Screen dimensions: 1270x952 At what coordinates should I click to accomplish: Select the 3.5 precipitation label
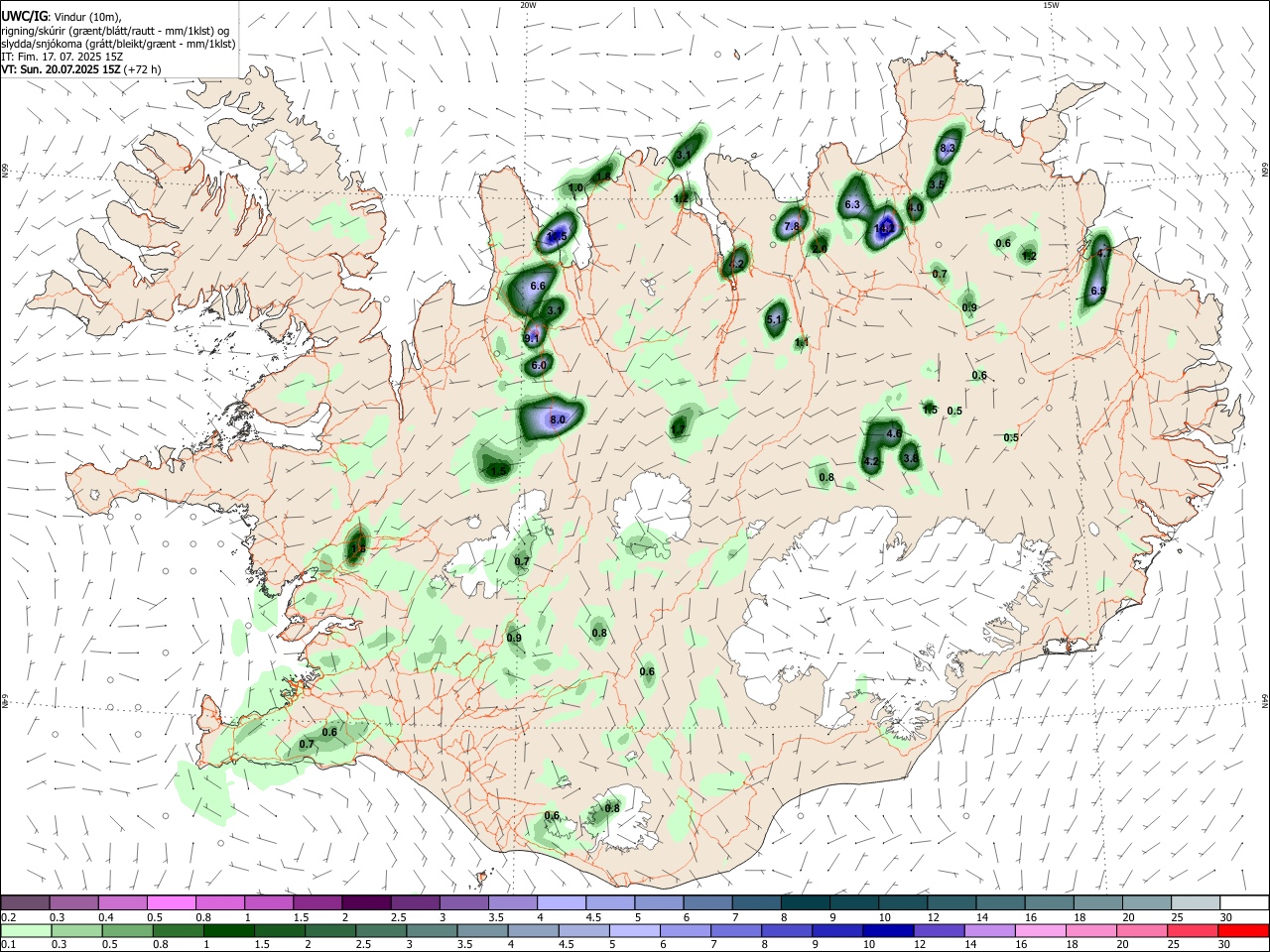pyautogui.click(x=938, y=184)
